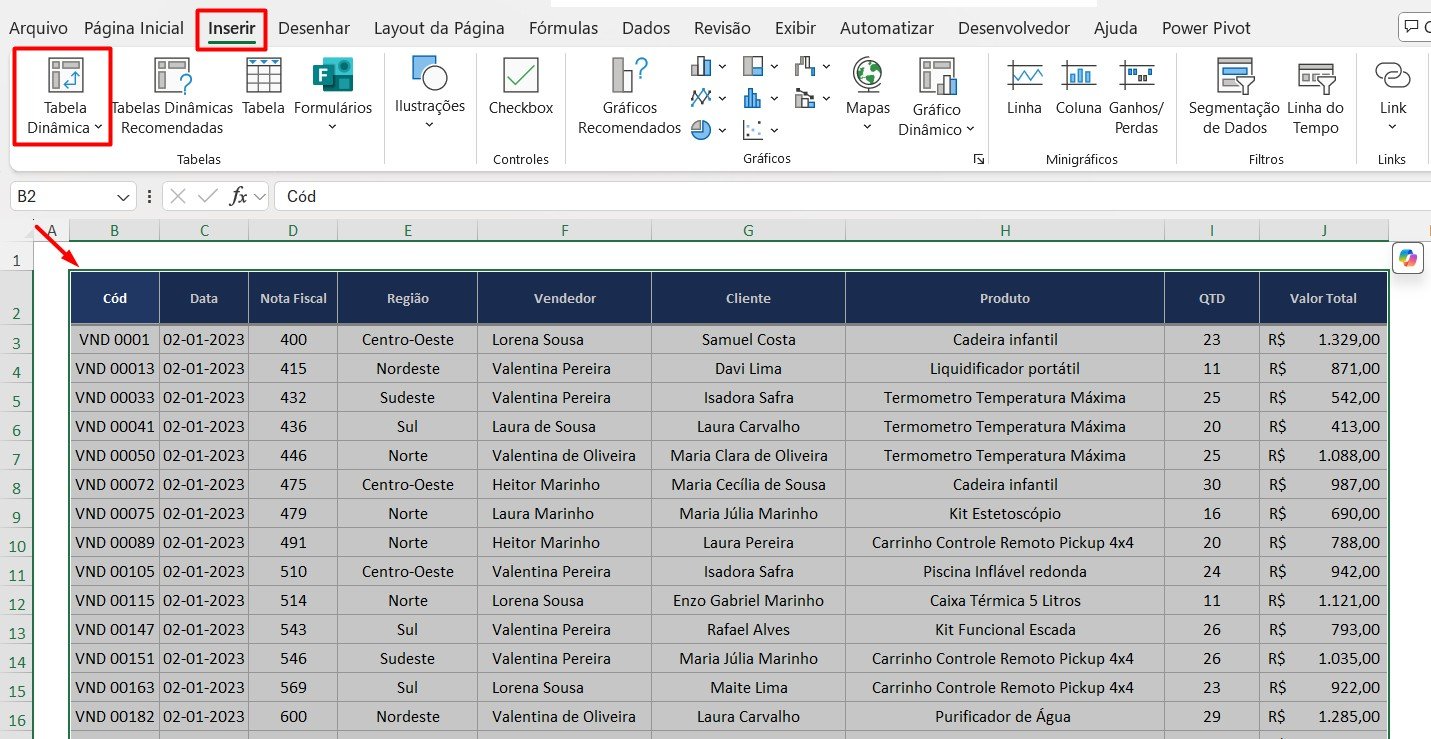The width and height of the screenshot is (1431, 739).
Task: Open the Desenvolvedor tab
Action: point(1013,28)
